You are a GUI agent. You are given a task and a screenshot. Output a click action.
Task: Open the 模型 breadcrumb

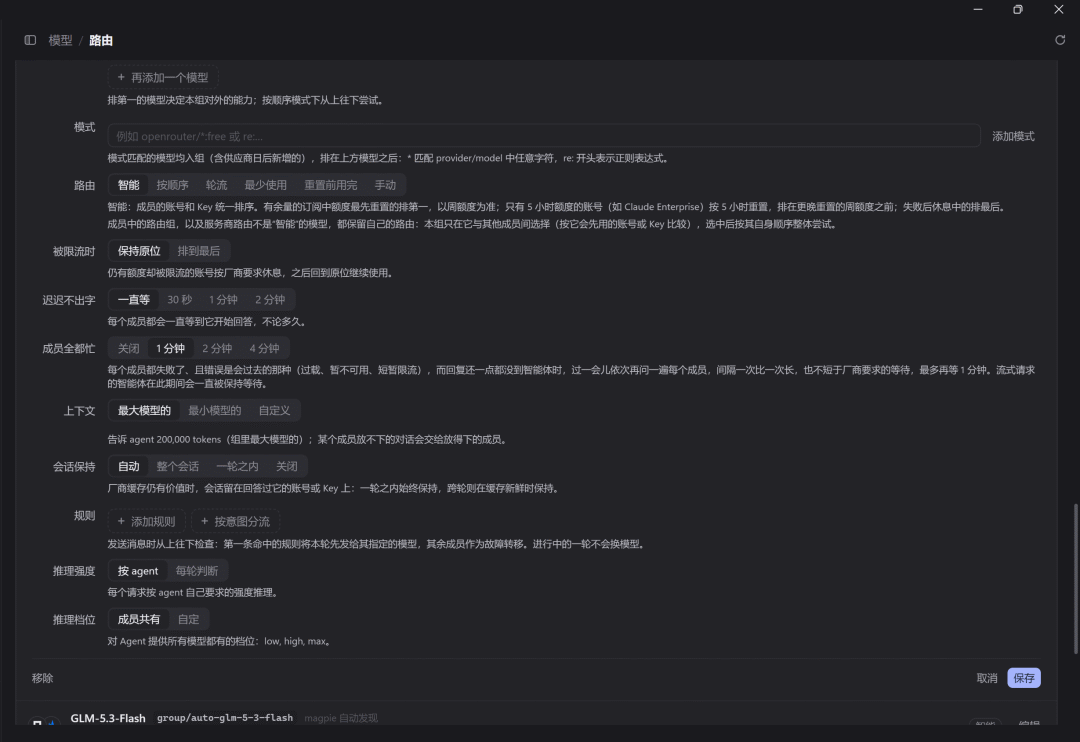60,40
